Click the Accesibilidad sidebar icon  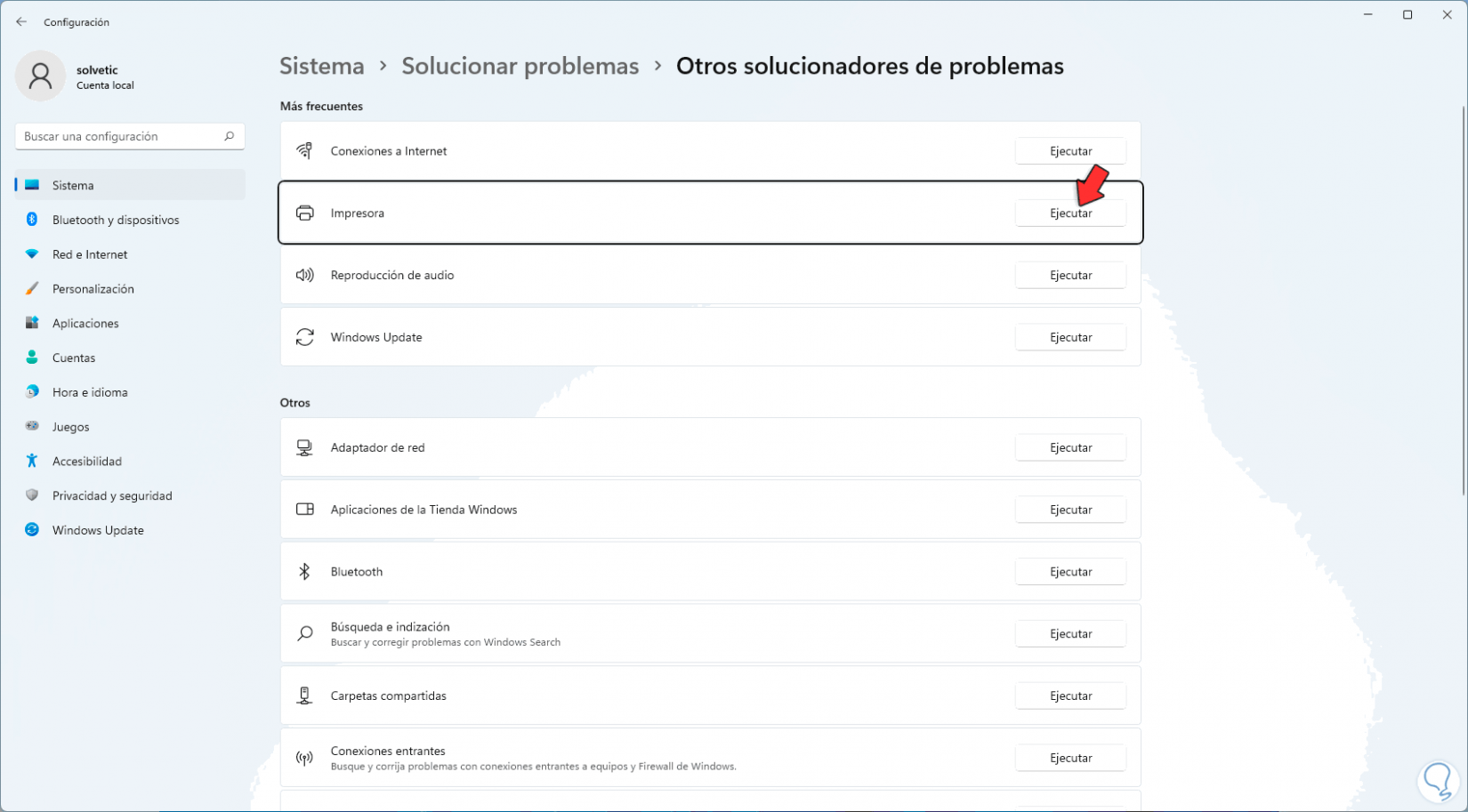(x=32, y=461)
